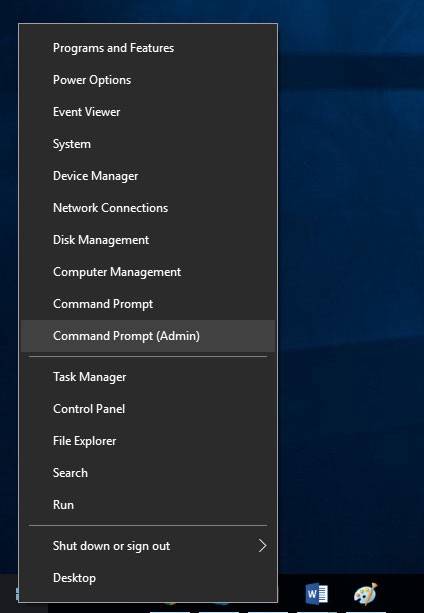Open Control Panel
Screen dimensions: 424x613
point(148,409)
